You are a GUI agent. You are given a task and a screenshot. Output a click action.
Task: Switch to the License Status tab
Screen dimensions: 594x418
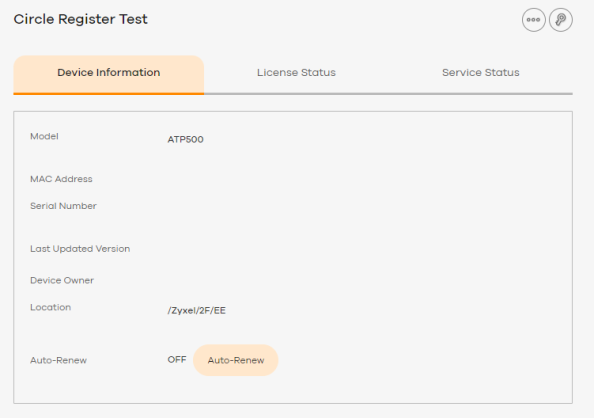click(296, 72)
